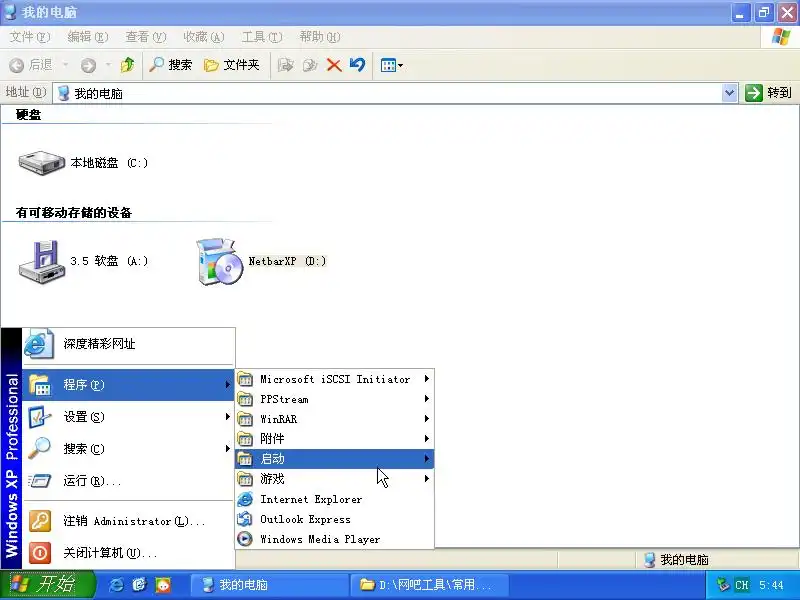
Task: Launch Outlook Express from Programs menu
Action: pos(335,519)
